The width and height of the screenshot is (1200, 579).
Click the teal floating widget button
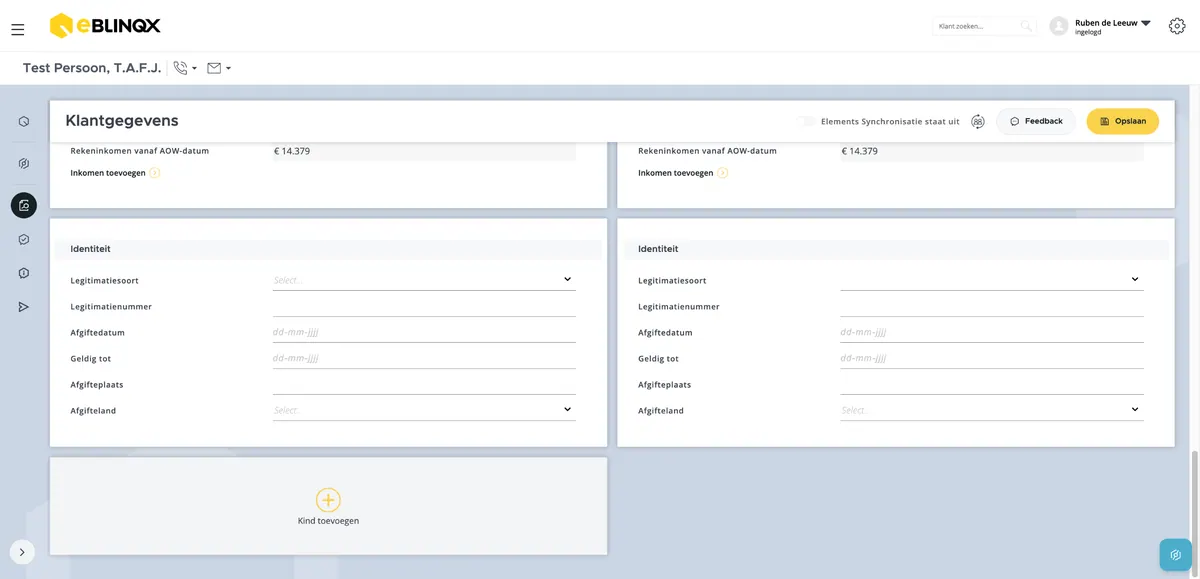(1175, 555)
